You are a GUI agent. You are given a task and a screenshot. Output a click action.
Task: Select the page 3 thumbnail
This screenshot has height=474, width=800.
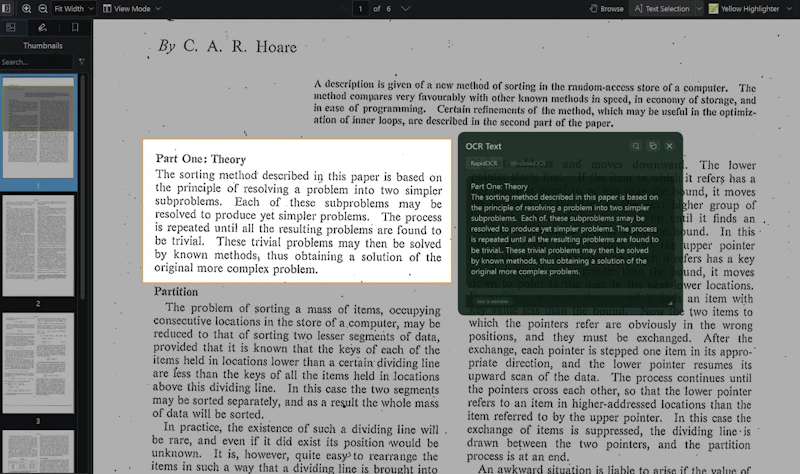pyautogui.click(x=38, y=363)
